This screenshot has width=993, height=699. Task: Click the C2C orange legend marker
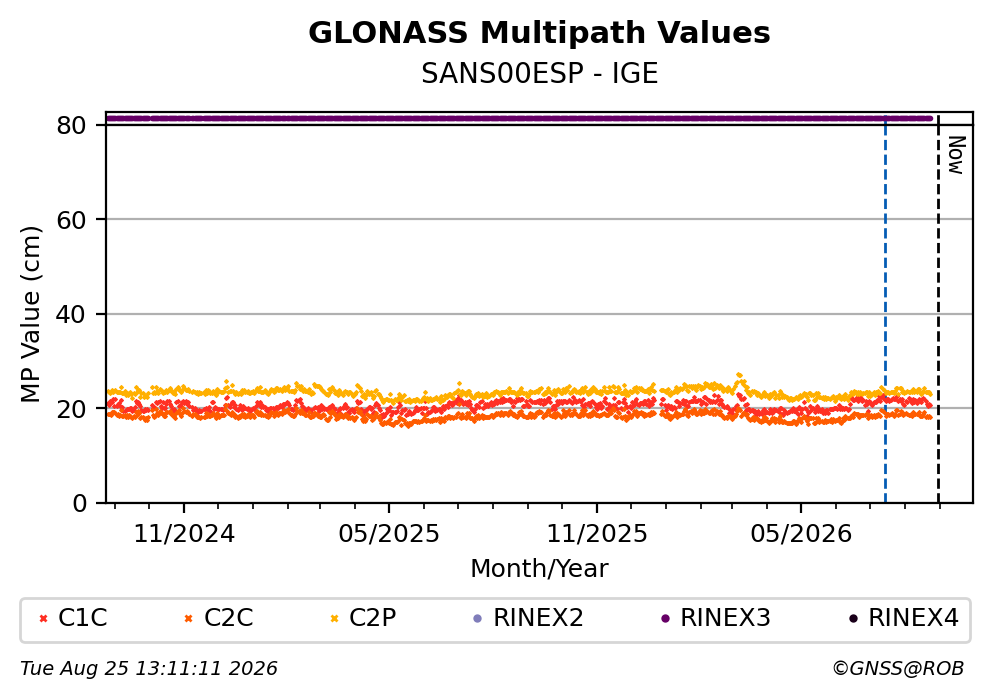point(188,619)
